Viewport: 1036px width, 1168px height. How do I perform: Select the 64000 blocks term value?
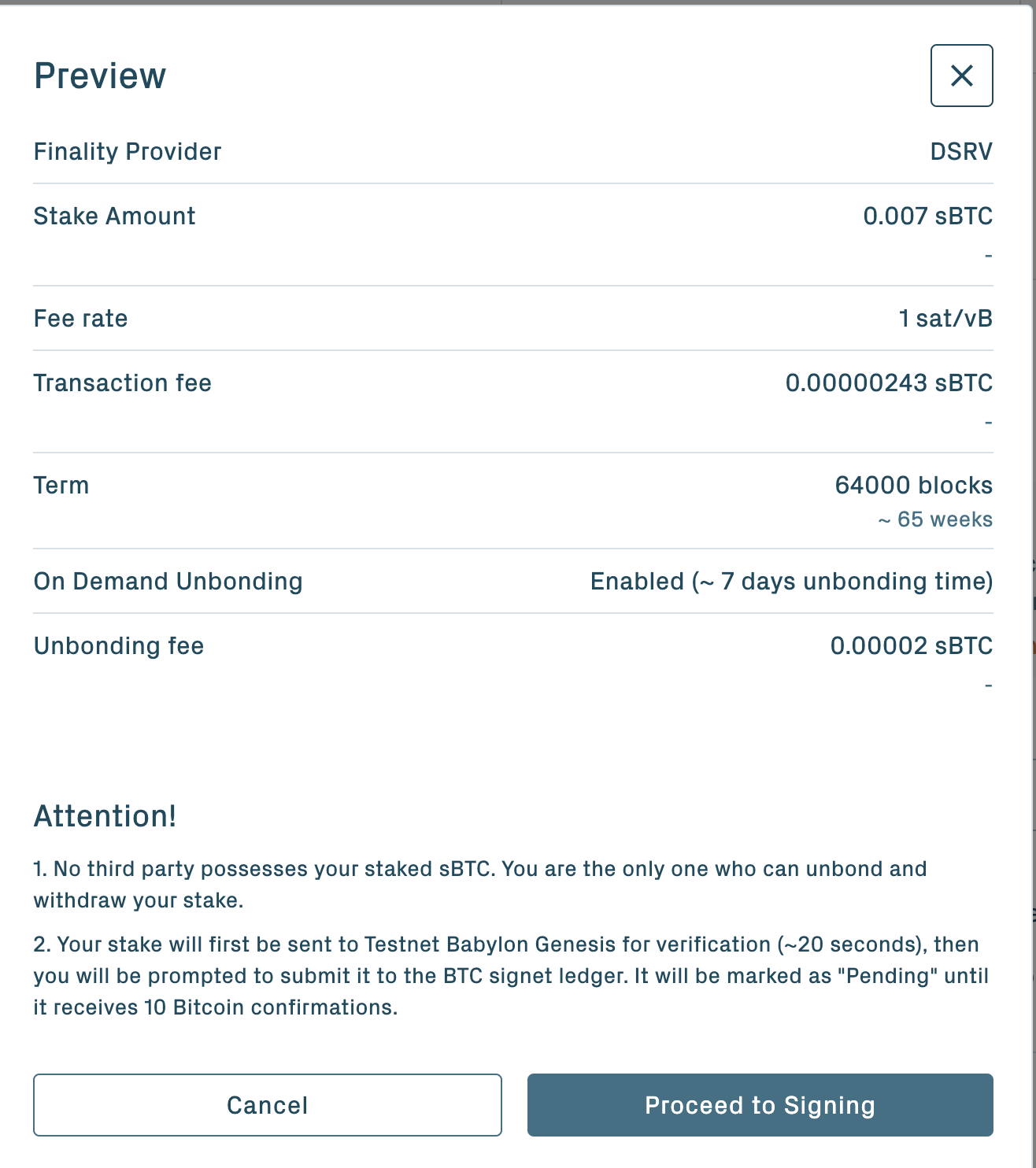point(913,485)
